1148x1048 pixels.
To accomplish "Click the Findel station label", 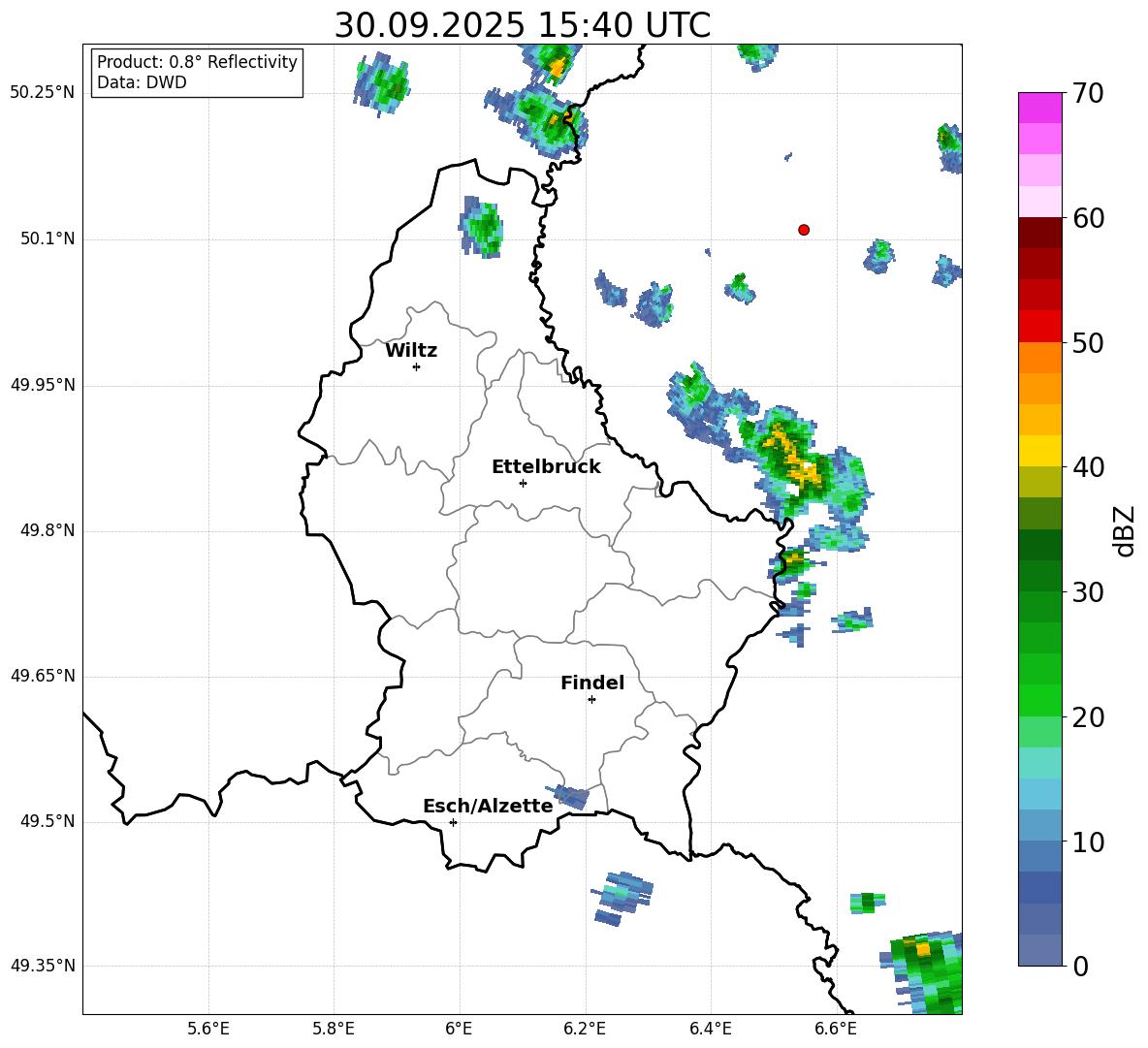I will (592, 683).
